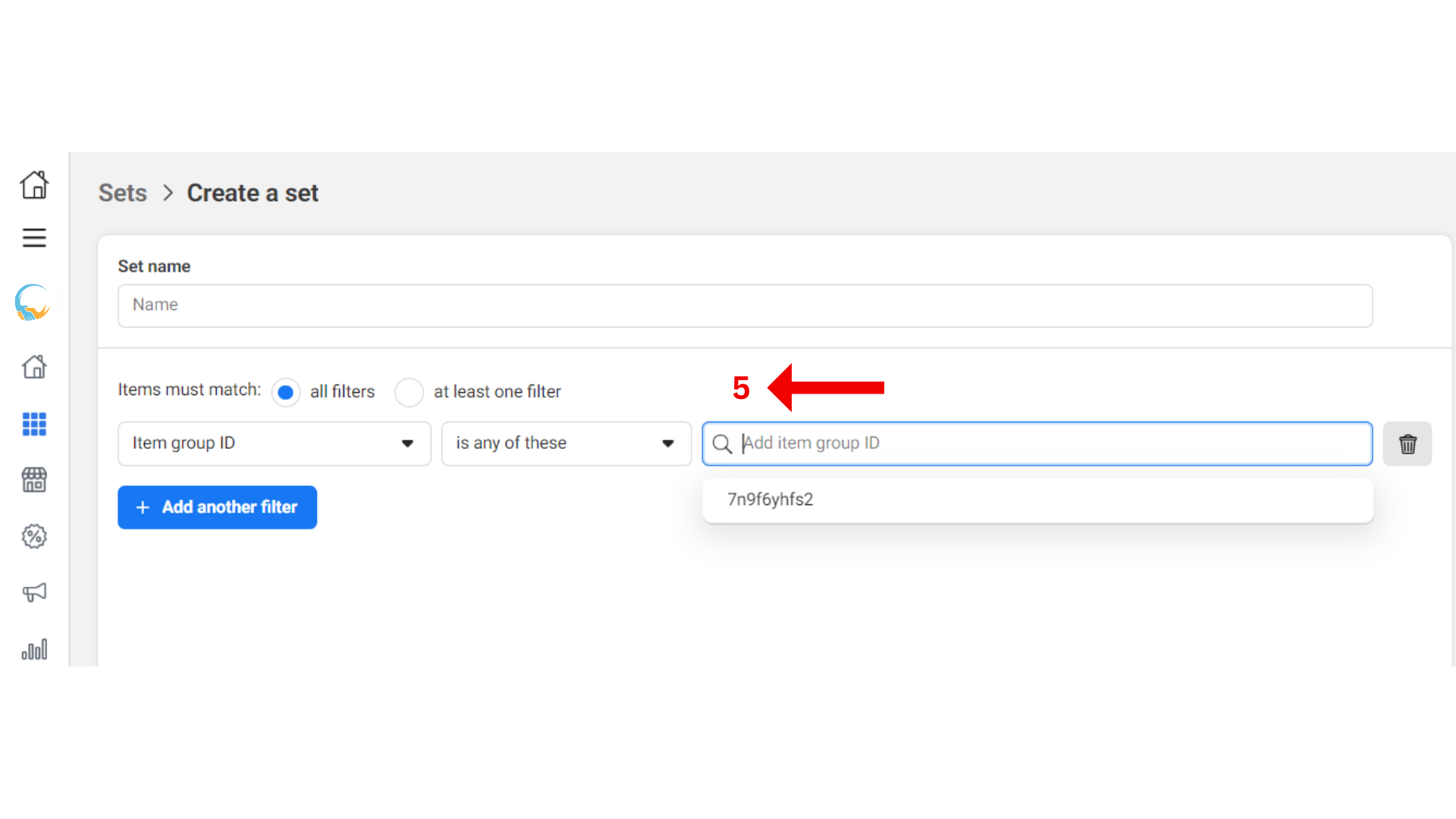
Task: Open the shop storefront icon
Action: click(x=34, y=480)
